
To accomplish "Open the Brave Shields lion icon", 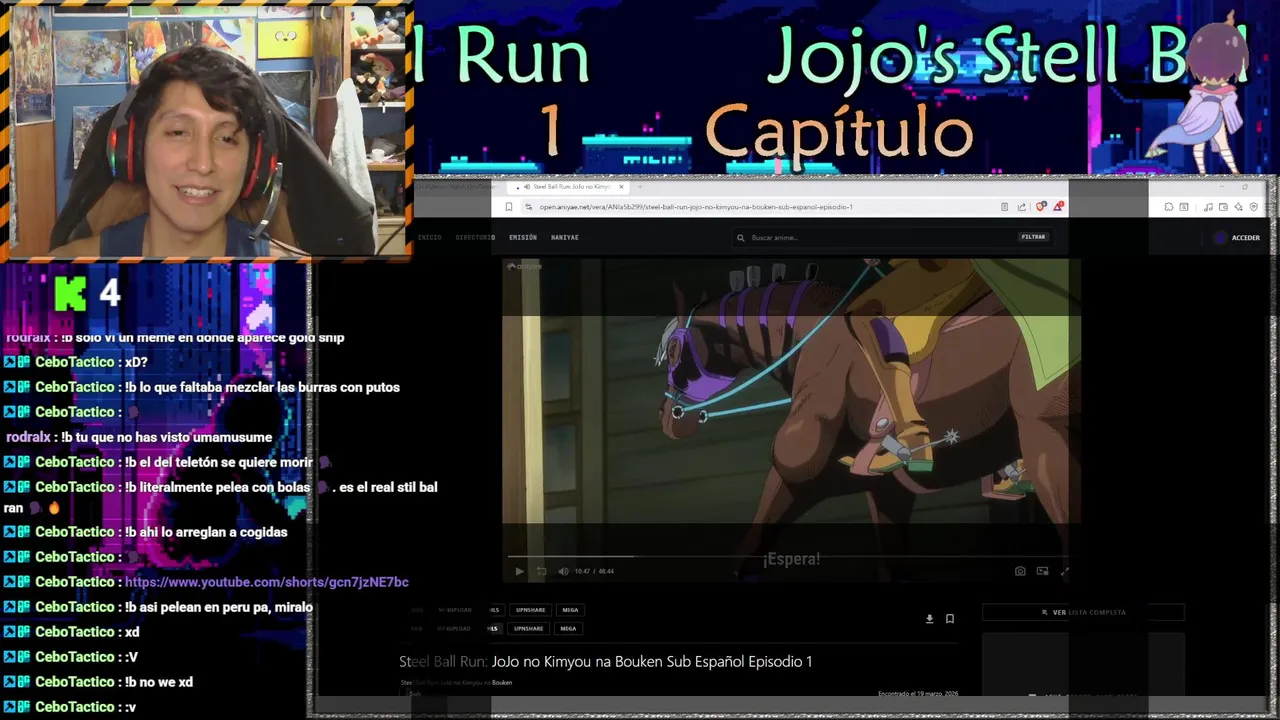I will (1041, 207).
